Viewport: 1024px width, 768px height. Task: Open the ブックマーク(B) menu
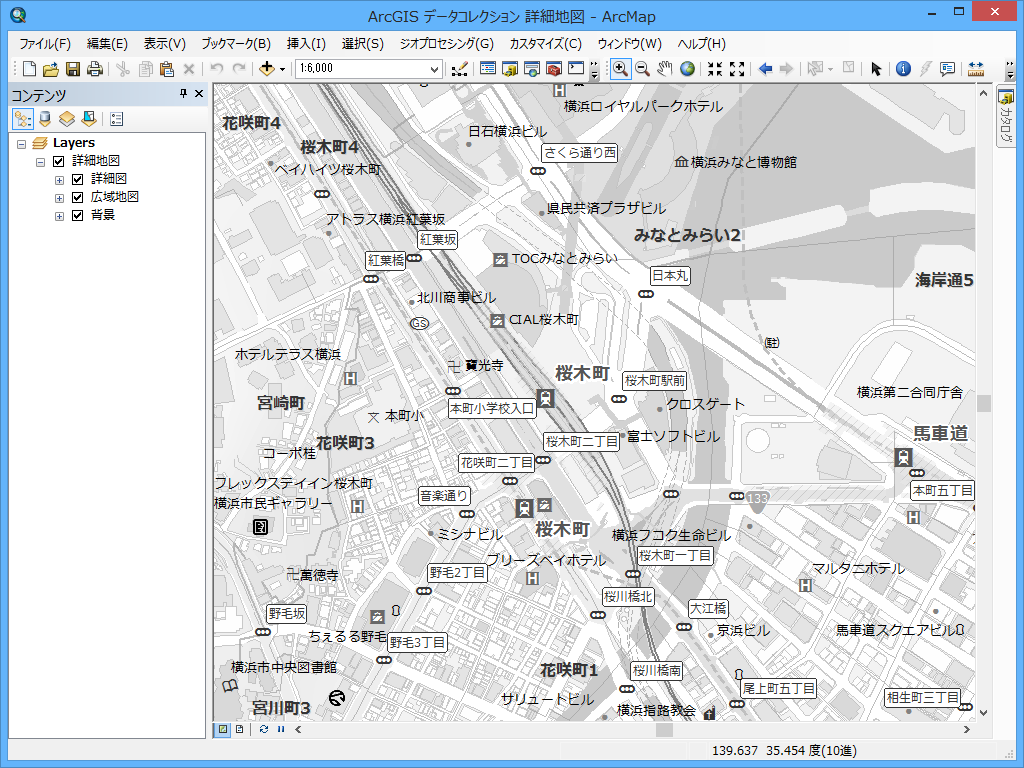click(236, 44)
